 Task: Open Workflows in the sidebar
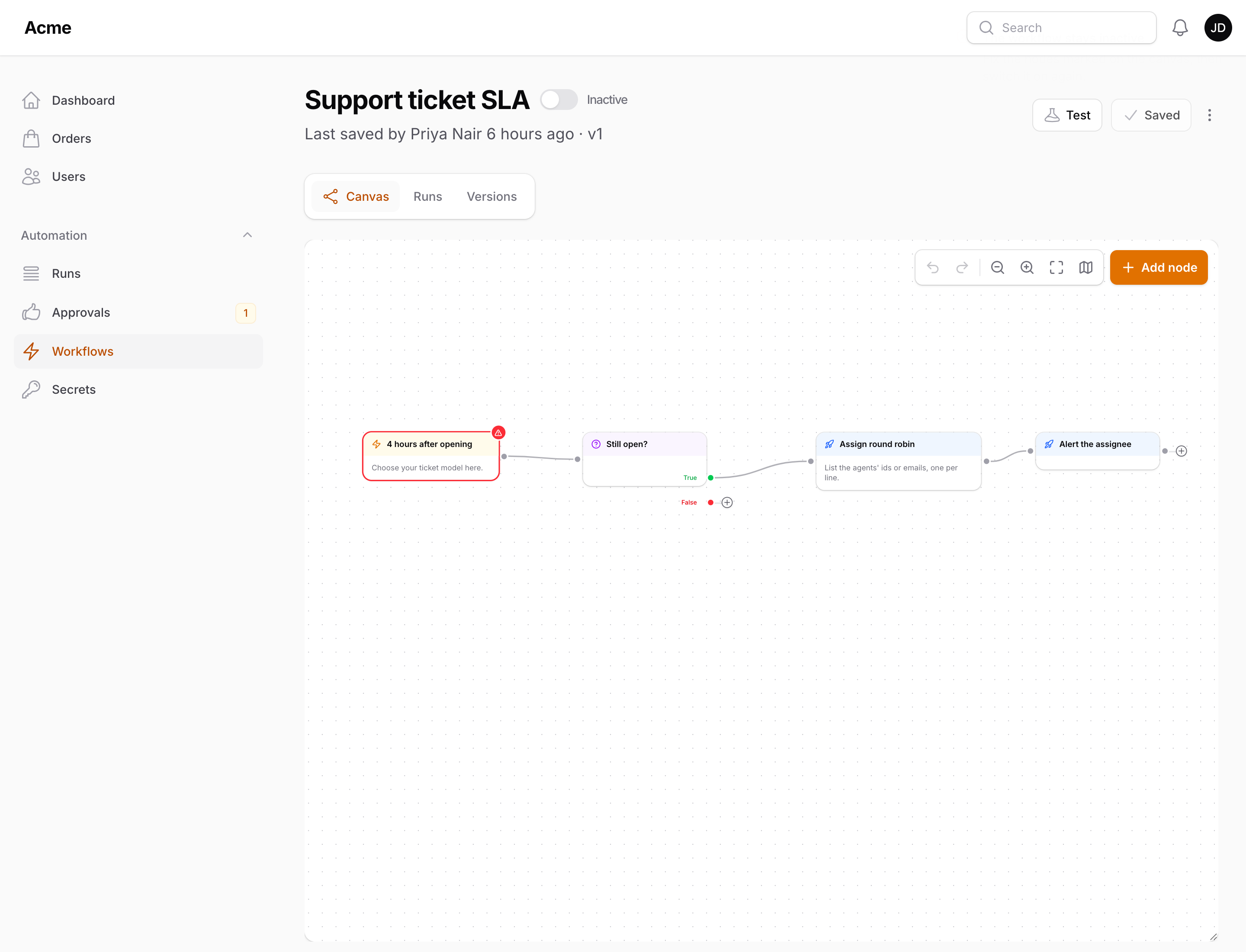[138, 351]
